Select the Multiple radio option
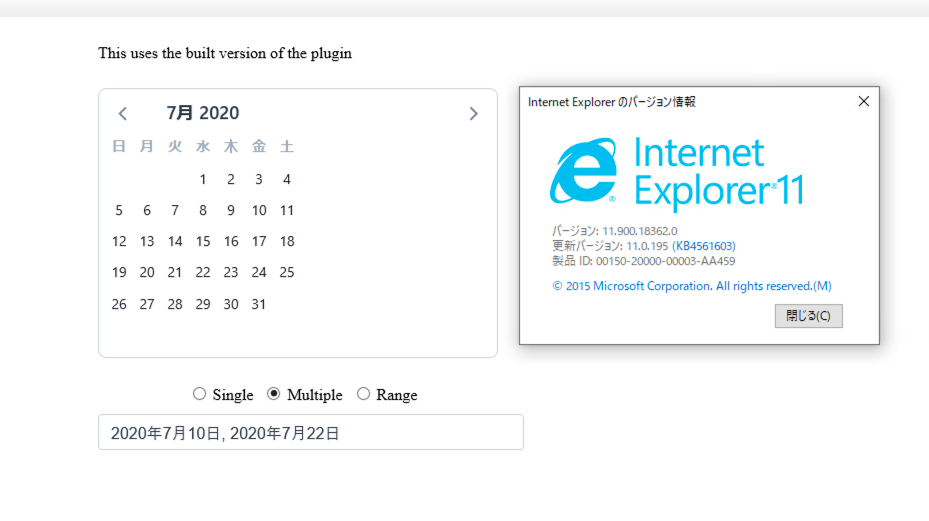The width and height of the screenshot is (929, 521). pos(274,394)
